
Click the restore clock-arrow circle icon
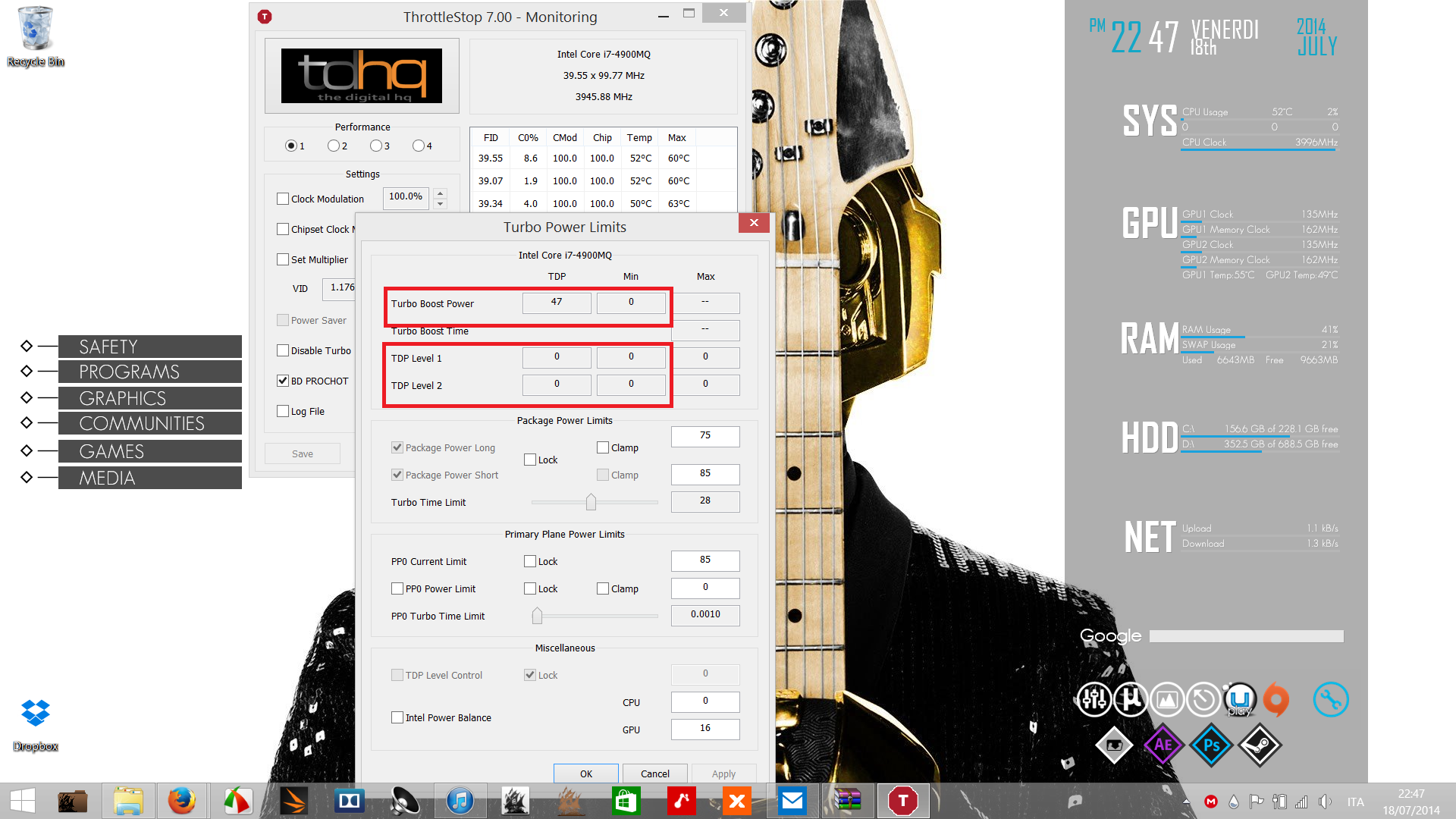[1203, 699]
